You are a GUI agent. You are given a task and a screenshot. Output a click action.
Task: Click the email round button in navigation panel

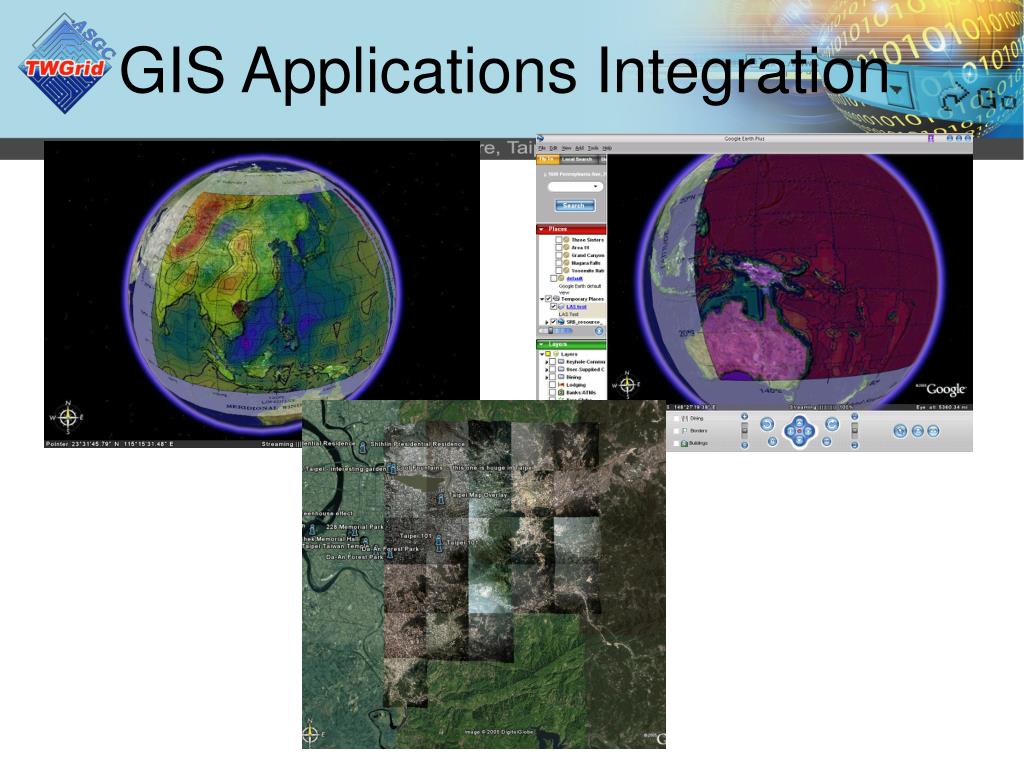click(933, 431)
